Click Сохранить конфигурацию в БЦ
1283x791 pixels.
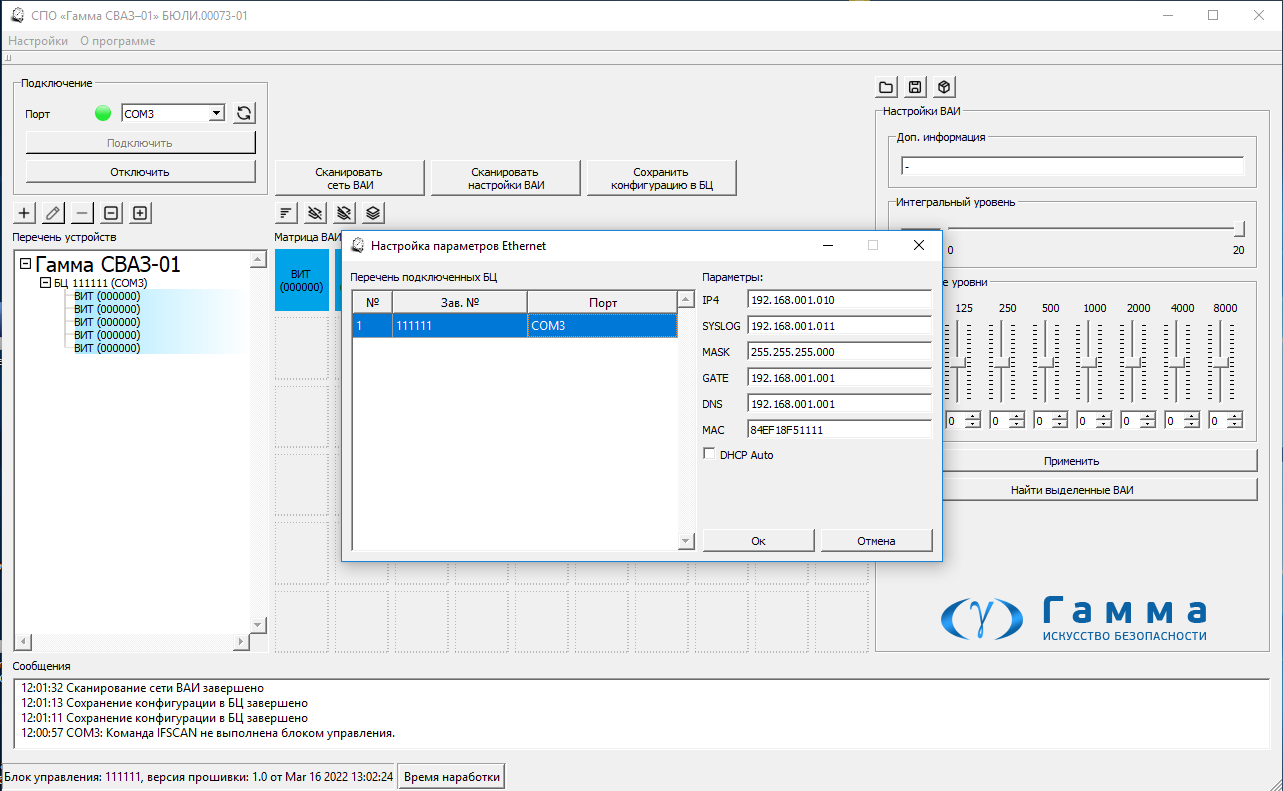(x=661, y=178)
